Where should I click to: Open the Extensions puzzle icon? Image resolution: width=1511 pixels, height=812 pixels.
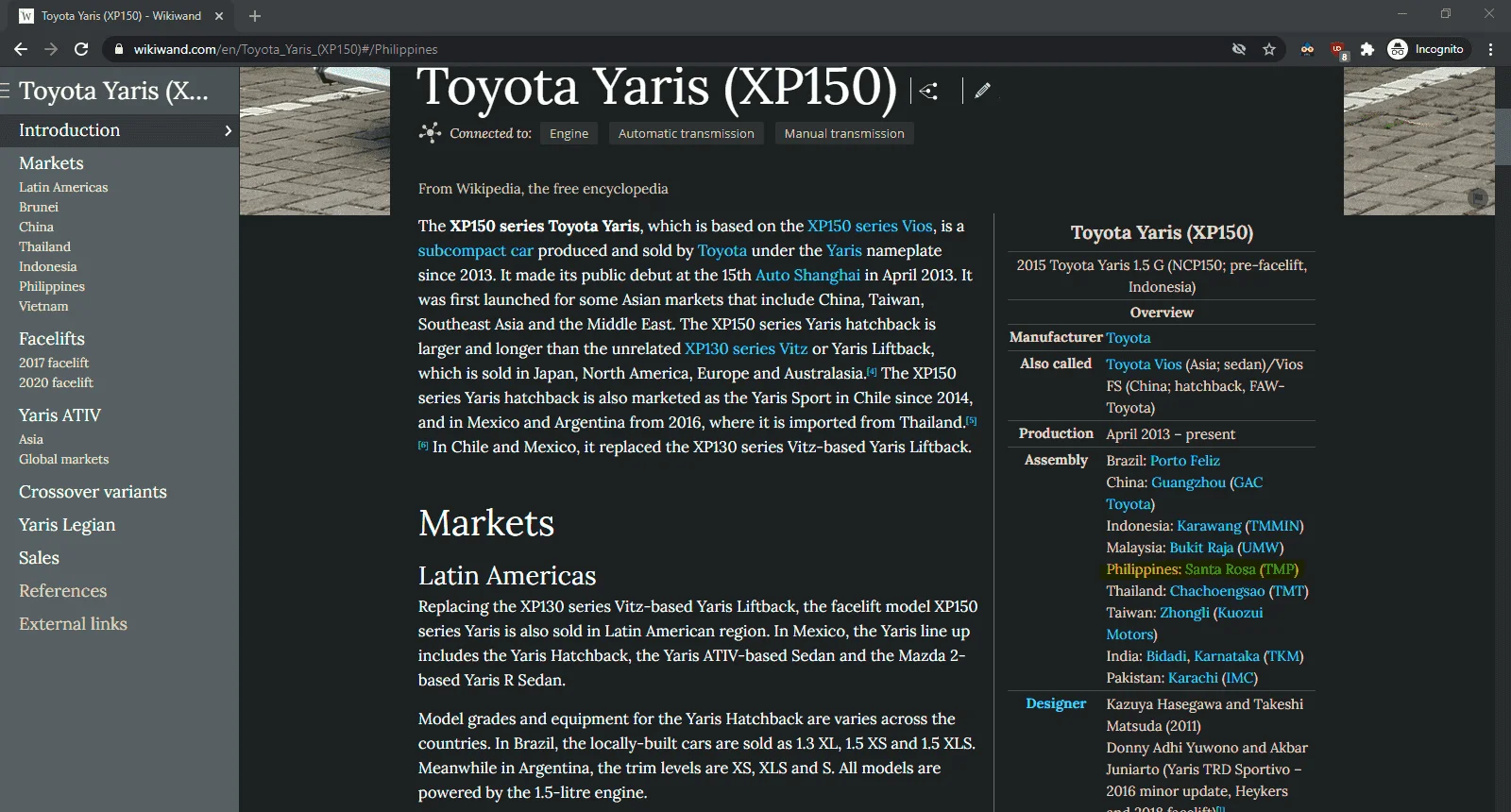1367,49
